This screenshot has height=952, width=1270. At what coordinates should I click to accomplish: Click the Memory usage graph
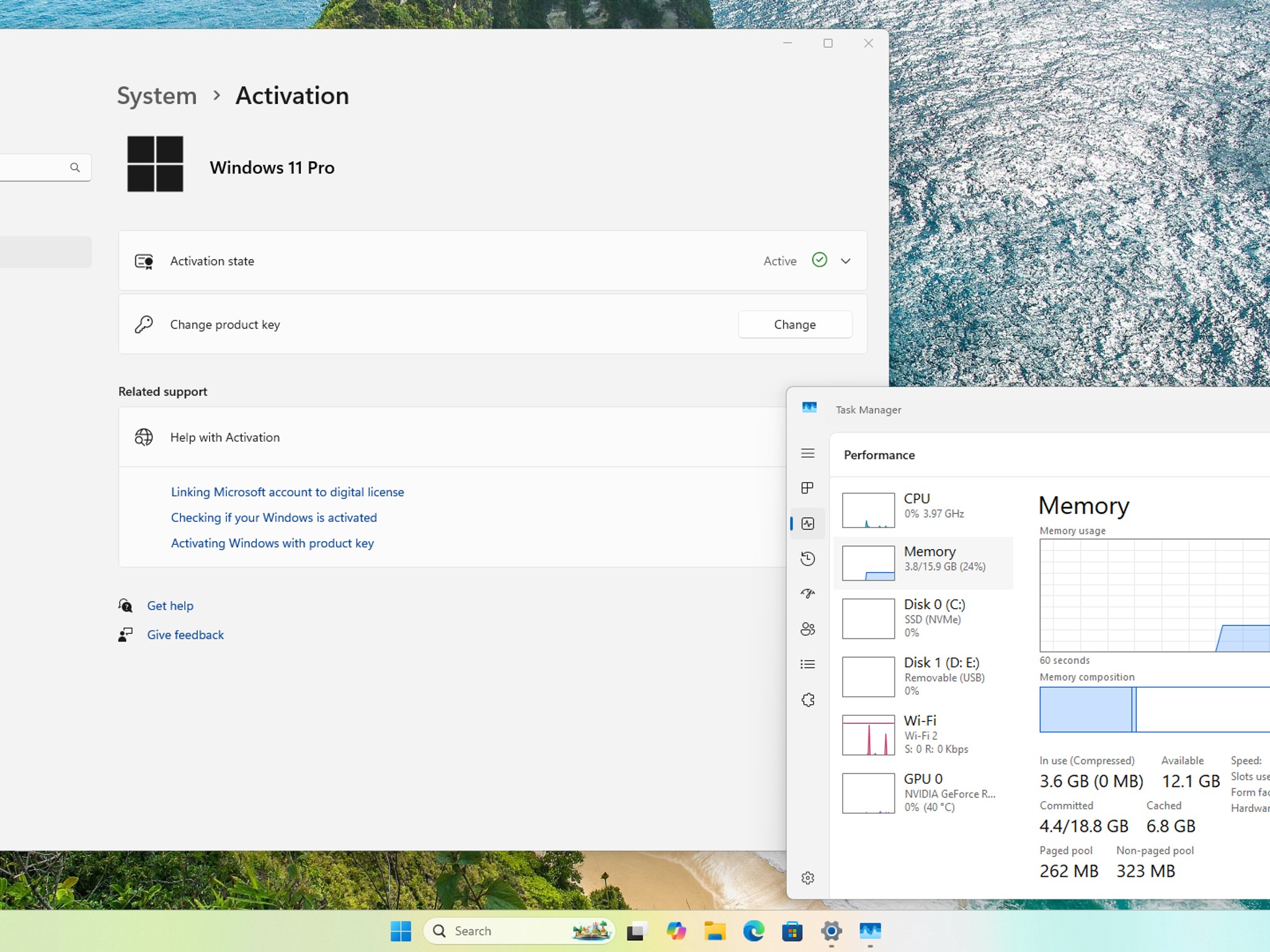pos(1155,595)
